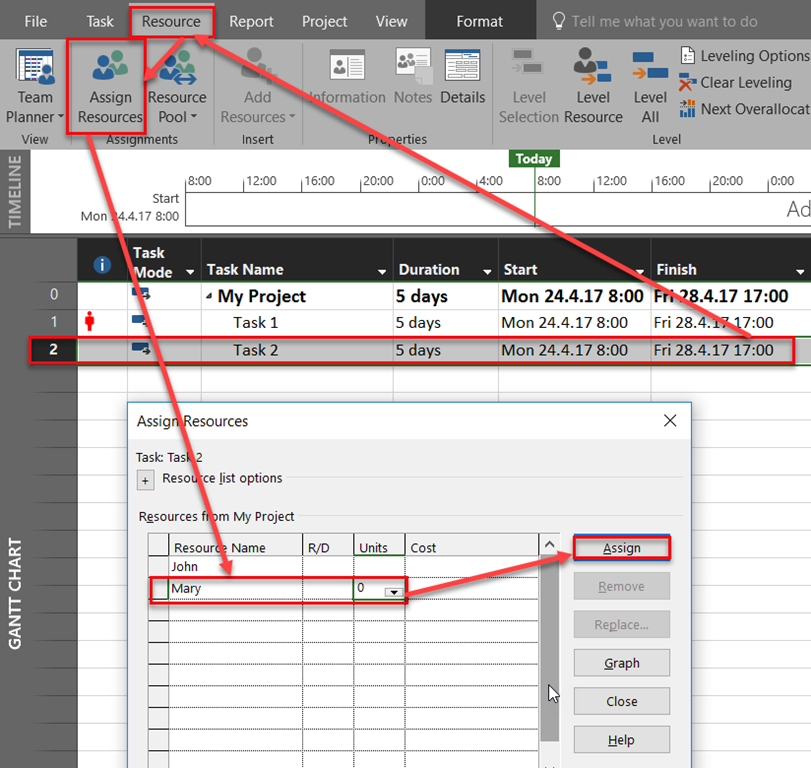Screen dimensions: 811x768
Task: Click the overallocation red person indicator
Action: click(90, 322)
